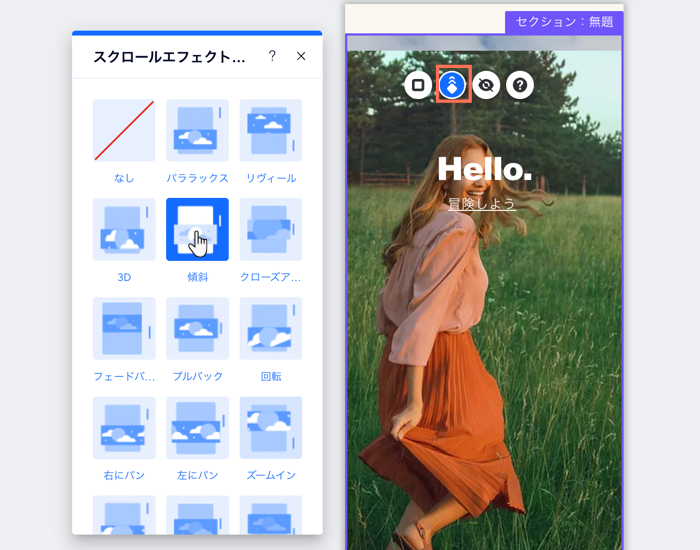700x550 pixels.
Task: Click the 回転 label text
Action: click(271, 376)
